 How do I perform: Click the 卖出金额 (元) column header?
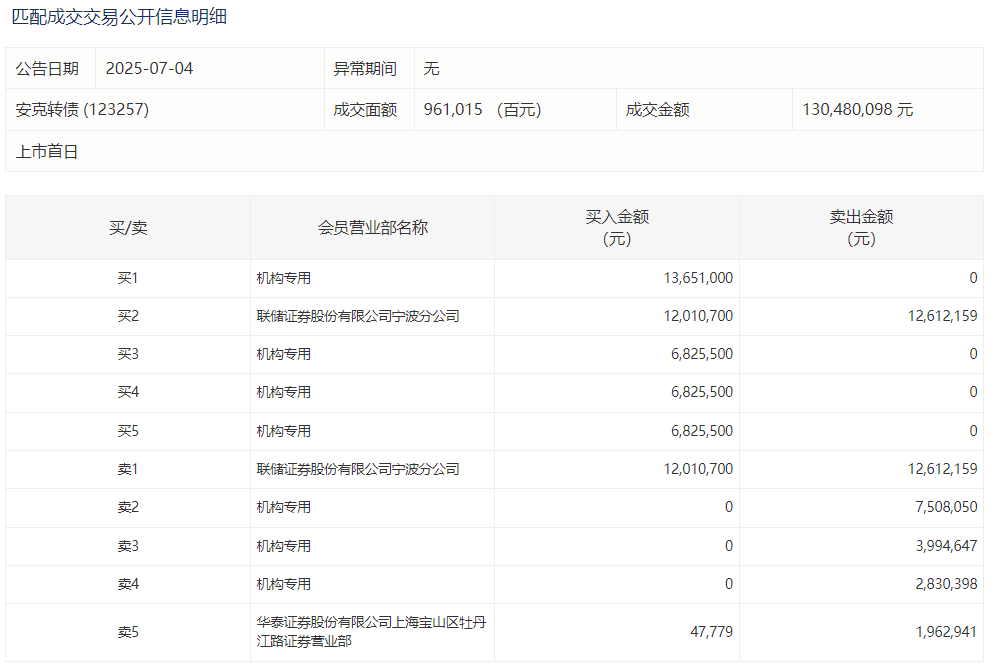point(861,228)
